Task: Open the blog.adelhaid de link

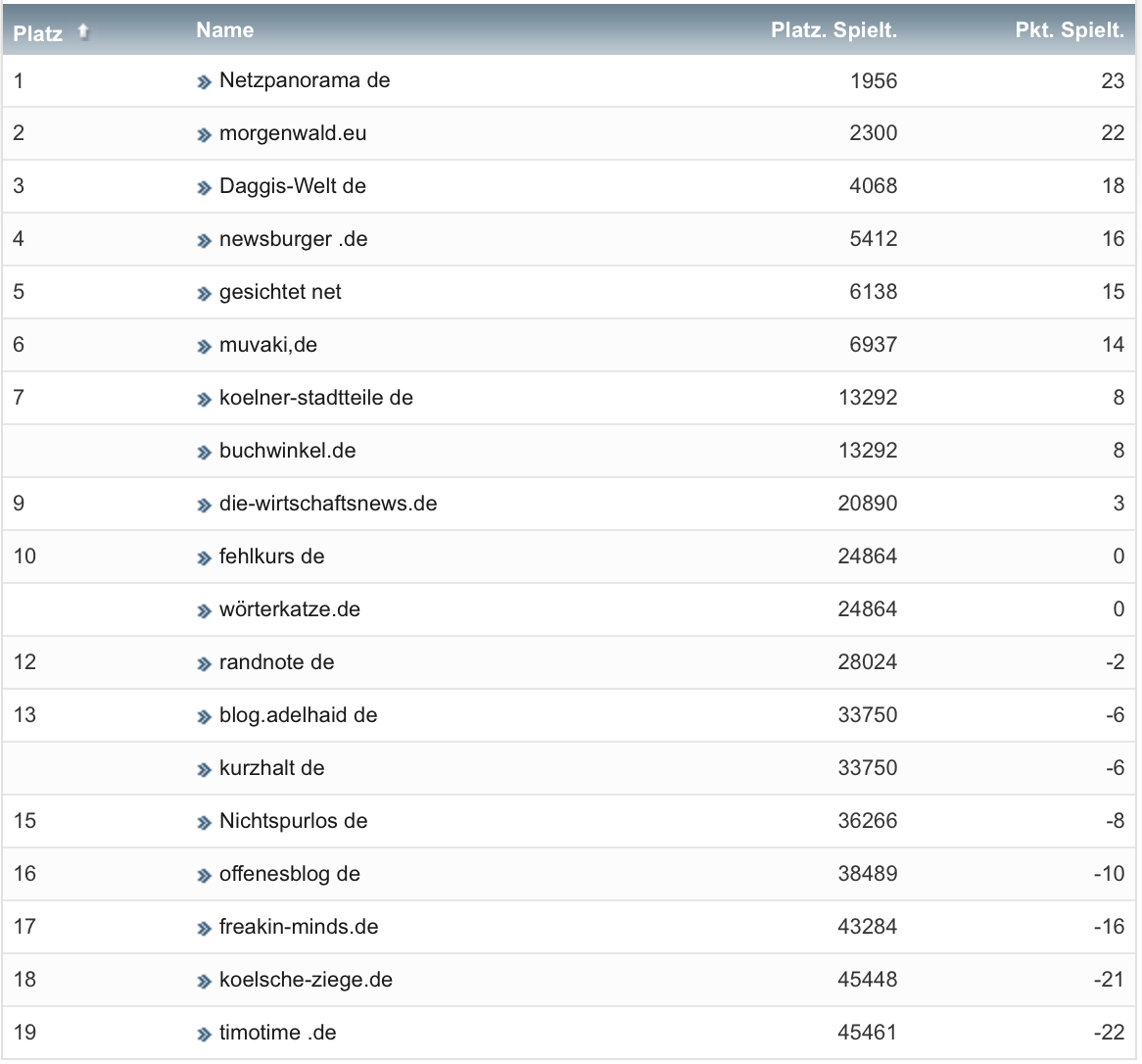Action: [298, 715]
